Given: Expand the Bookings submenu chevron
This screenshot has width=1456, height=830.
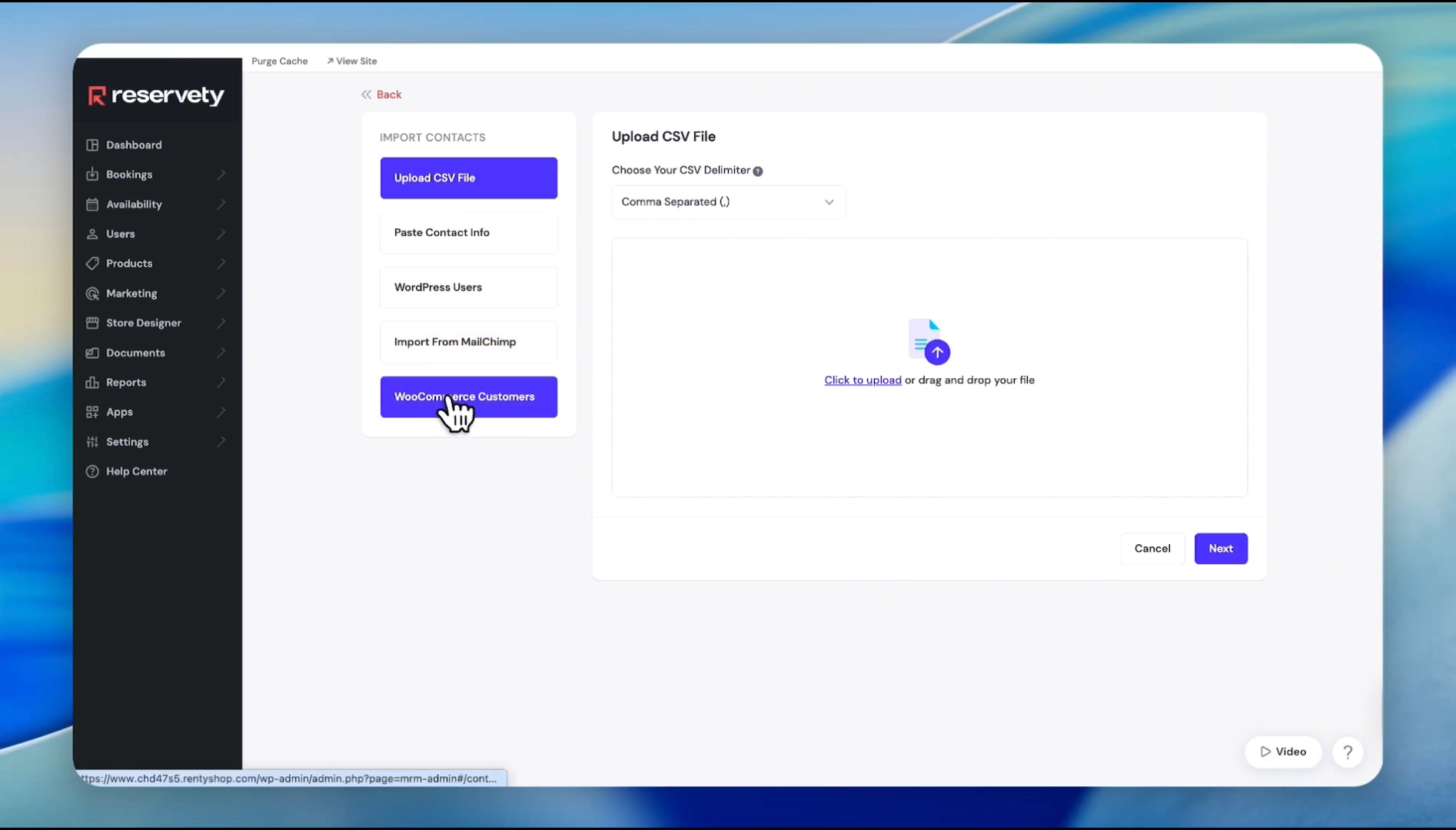Looking at the screenshot, I should point(221,174).
